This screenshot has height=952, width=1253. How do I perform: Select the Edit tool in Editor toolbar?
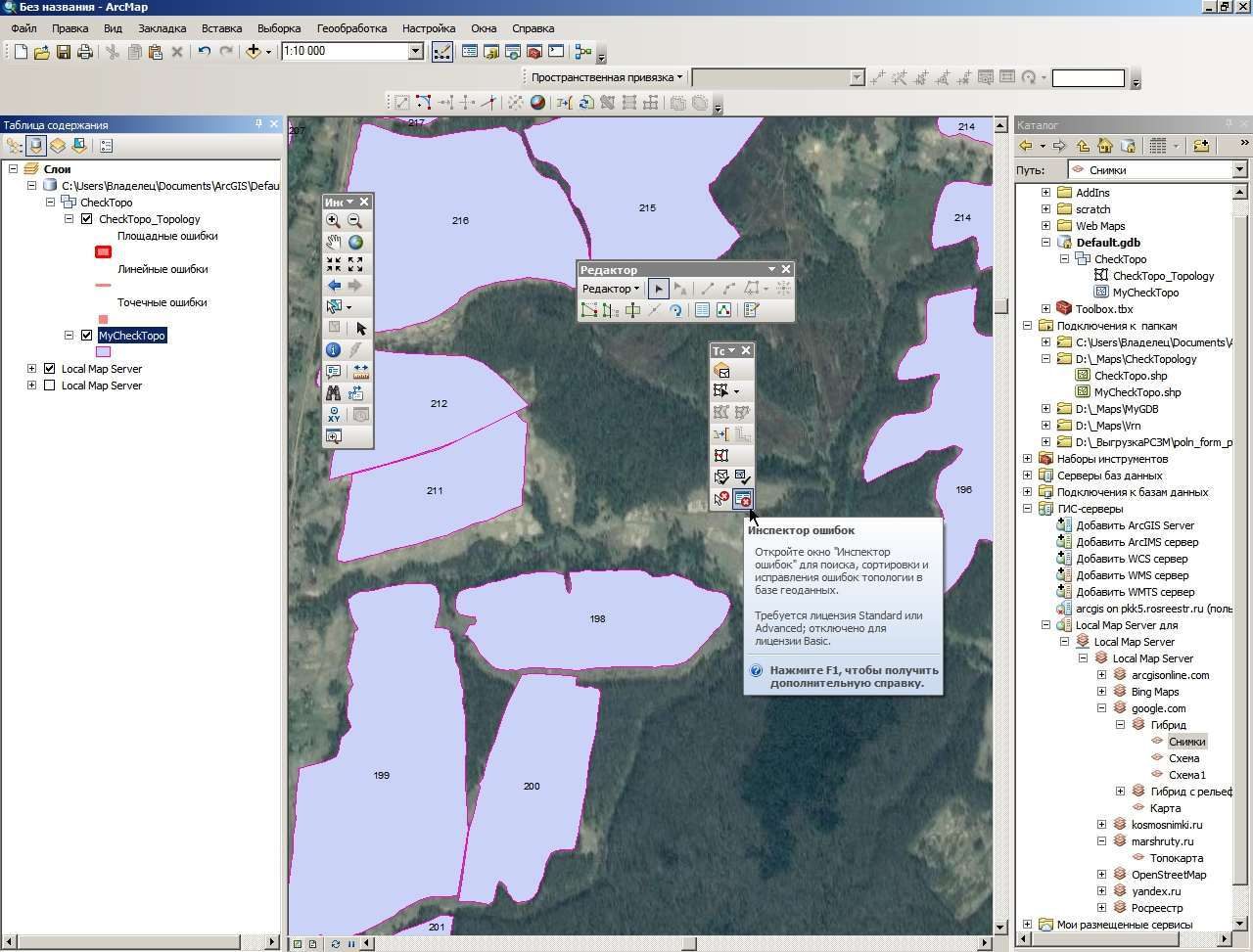(x=659, y=289)
